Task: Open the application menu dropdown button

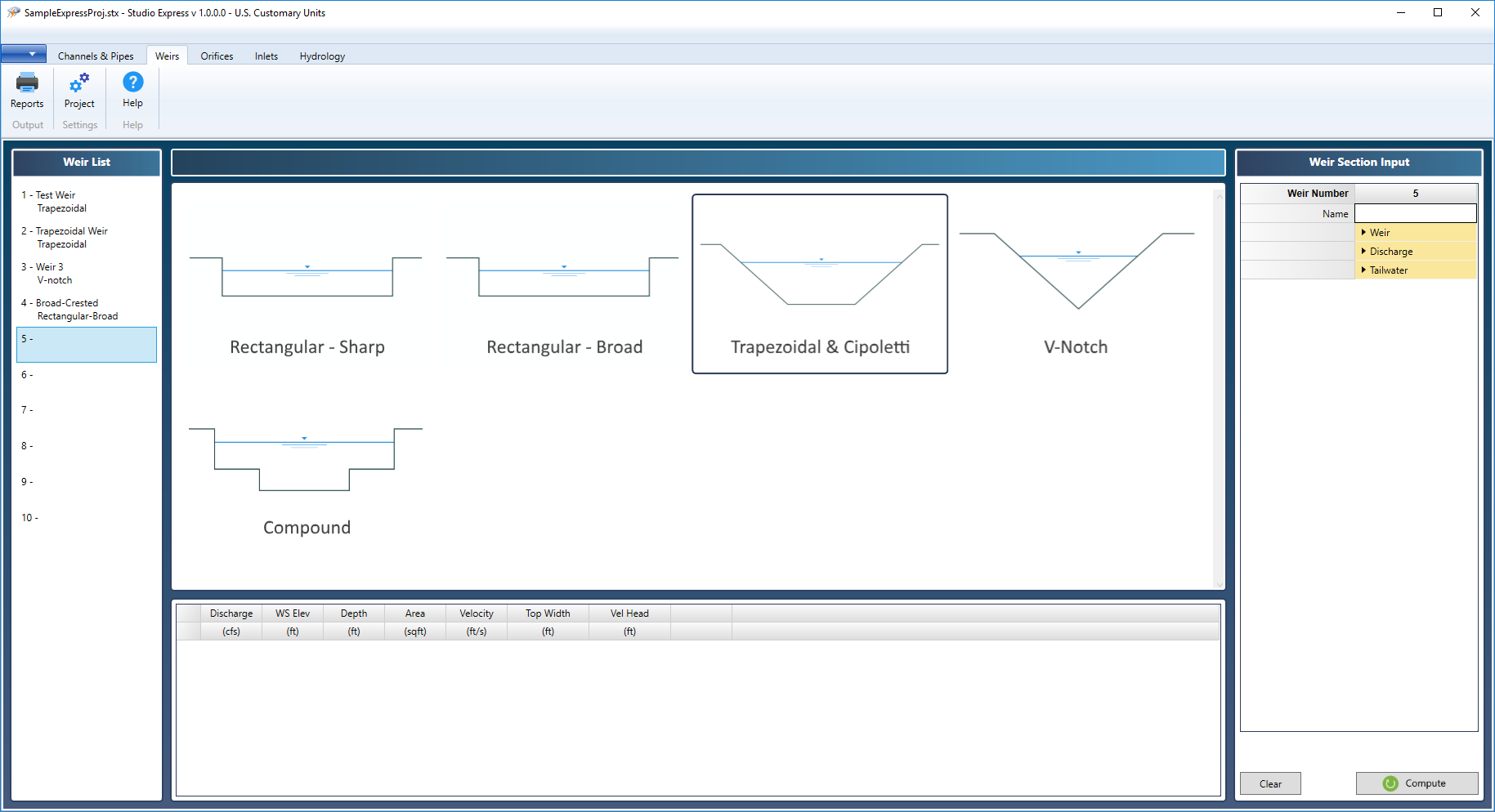Action: pos(24,55)
